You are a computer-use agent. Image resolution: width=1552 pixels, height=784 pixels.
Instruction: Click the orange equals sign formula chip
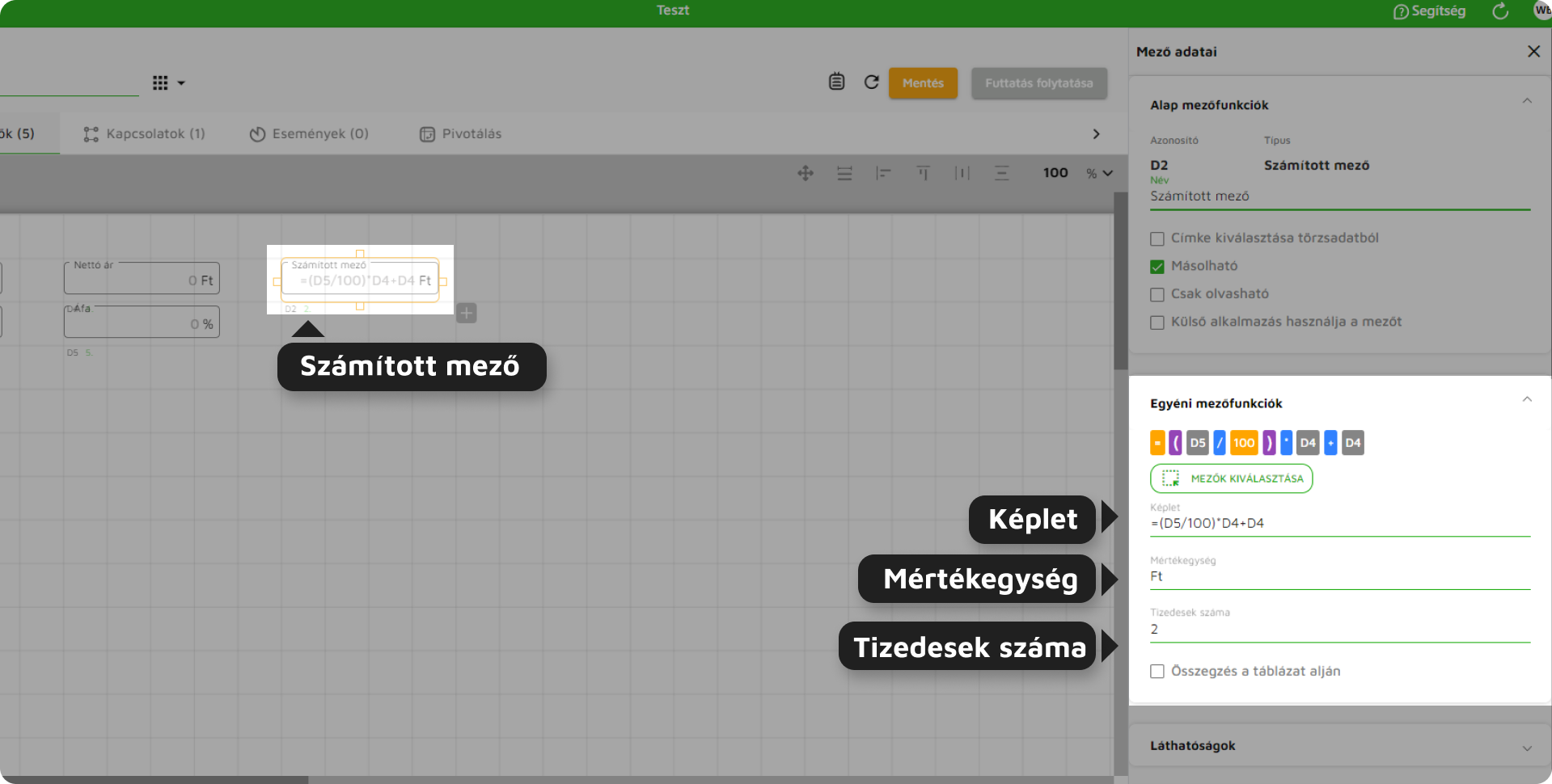[x=1157, y=443]
